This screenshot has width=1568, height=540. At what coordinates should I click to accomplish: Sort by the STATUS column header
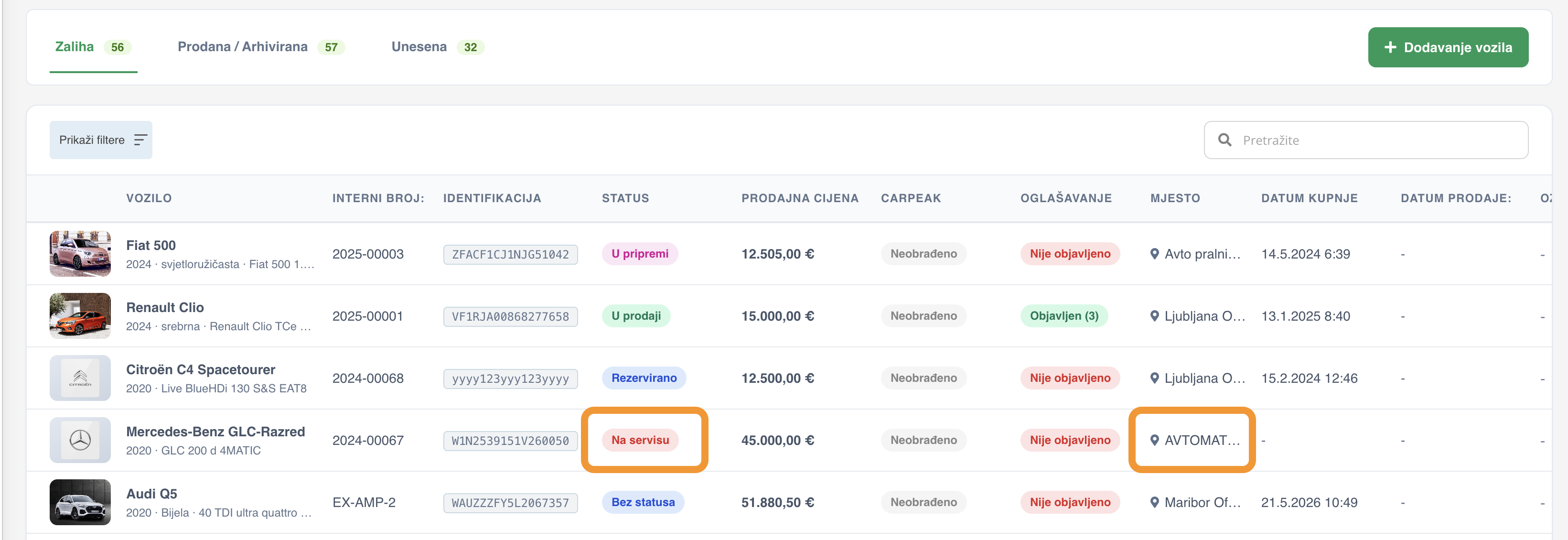[x=625, y=198]
